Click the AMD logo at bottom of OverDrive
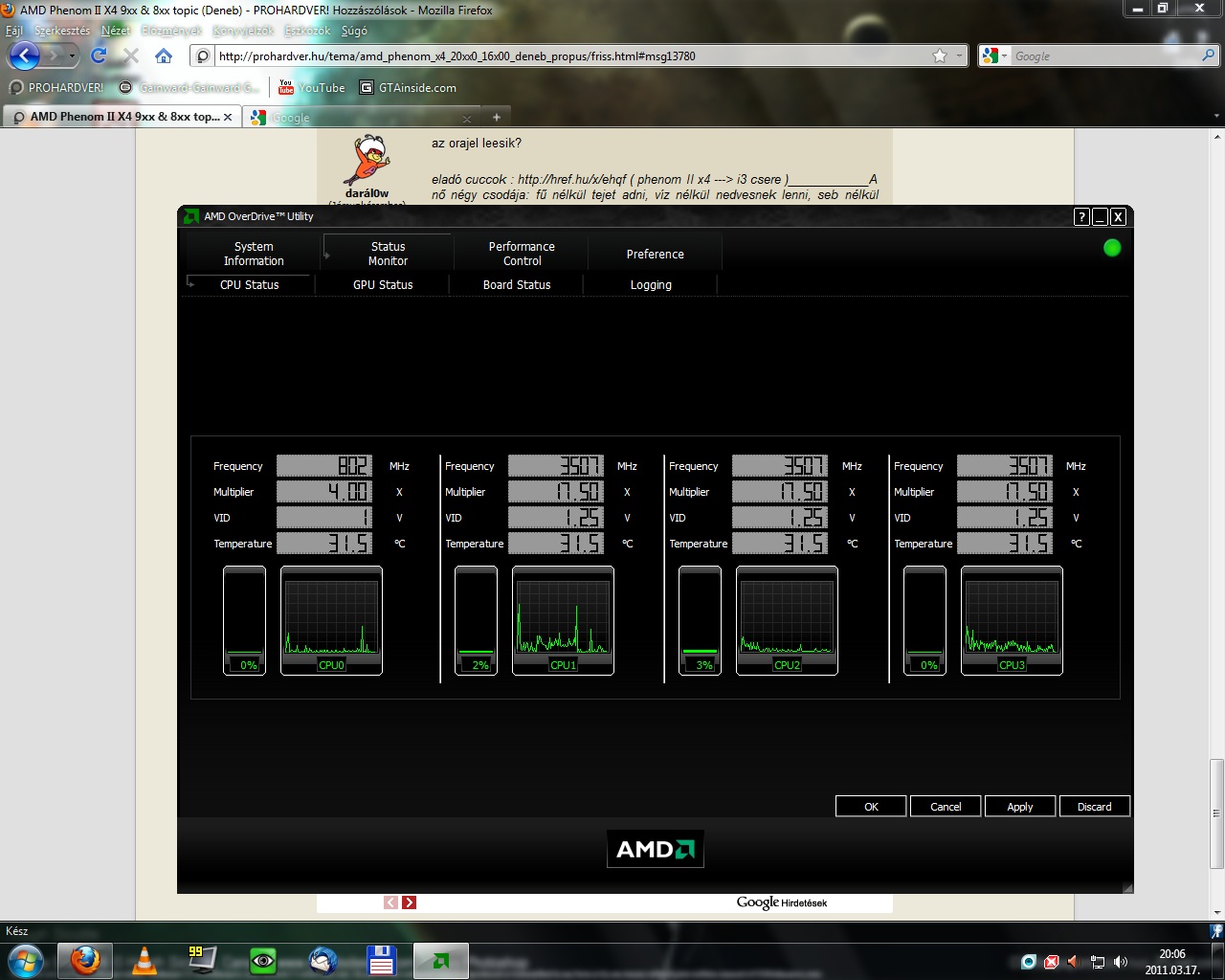The image size is (1225, 980). click(656, 849)
